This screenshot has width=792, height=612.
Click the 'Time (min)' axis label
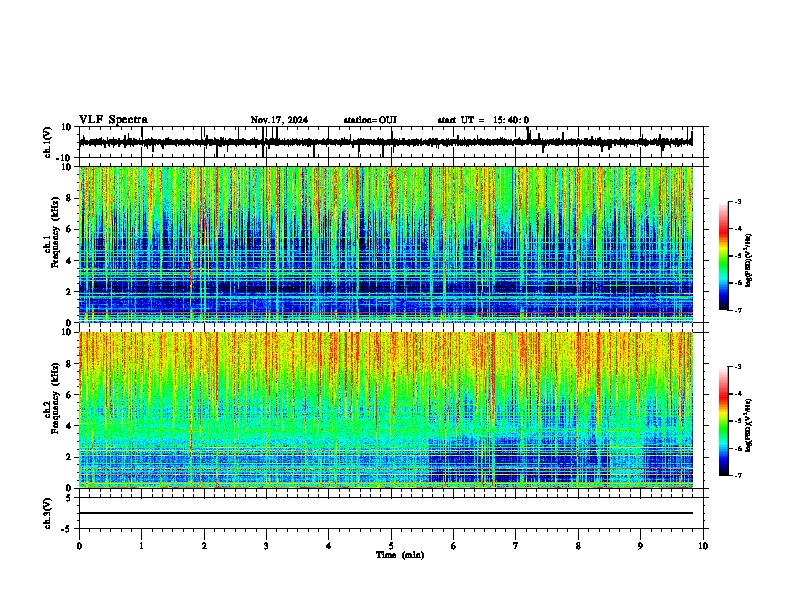400,555
